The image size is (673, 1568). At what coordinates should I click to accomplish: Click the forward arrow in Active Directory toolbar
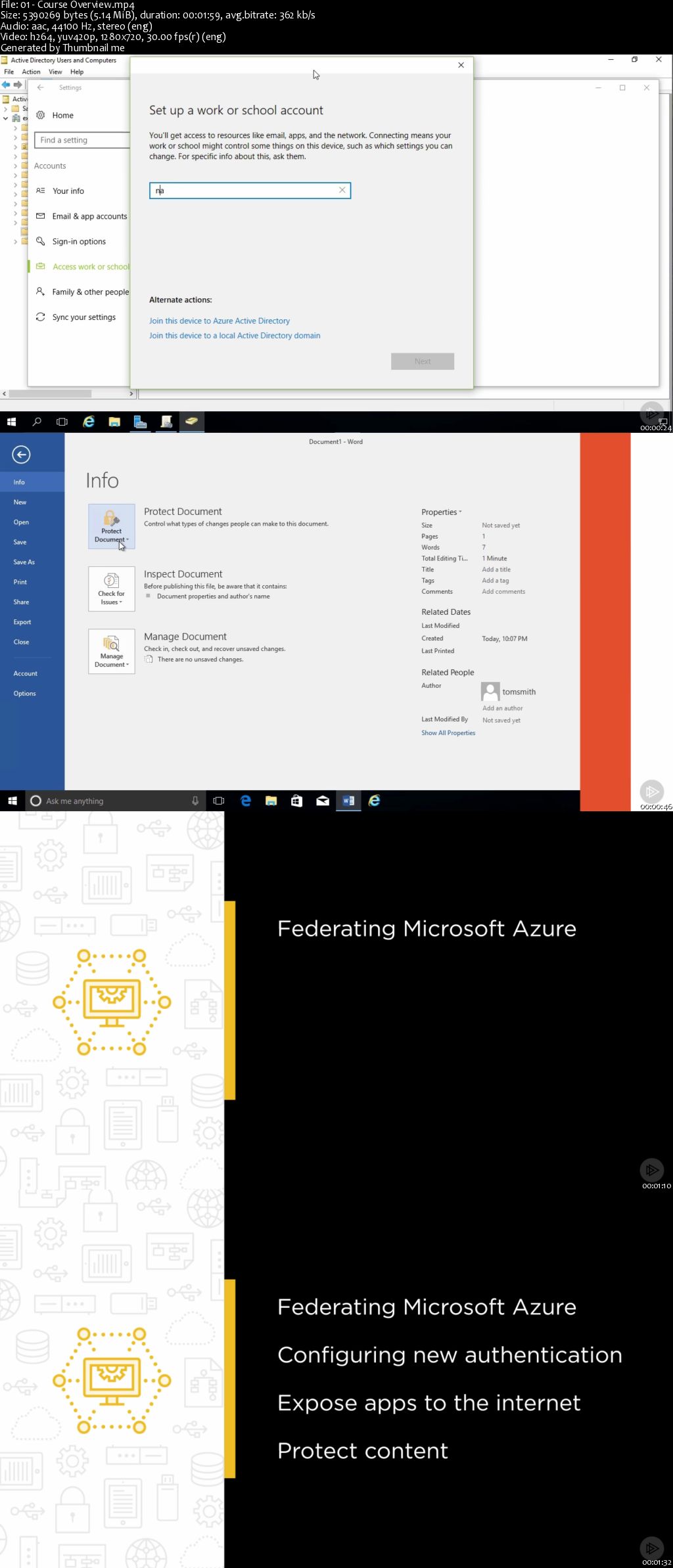[18, 85]
